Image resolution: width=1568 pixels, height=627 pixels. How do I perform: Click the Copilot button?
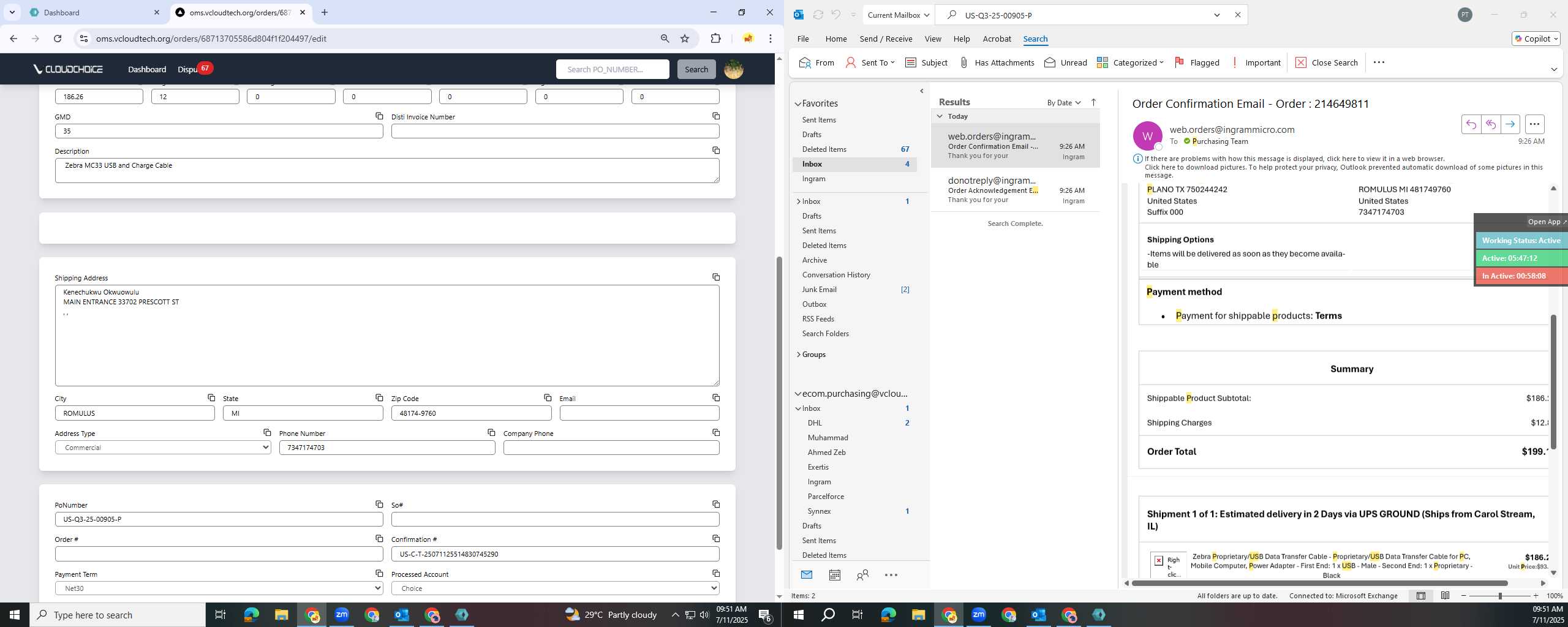point(1536,39)
